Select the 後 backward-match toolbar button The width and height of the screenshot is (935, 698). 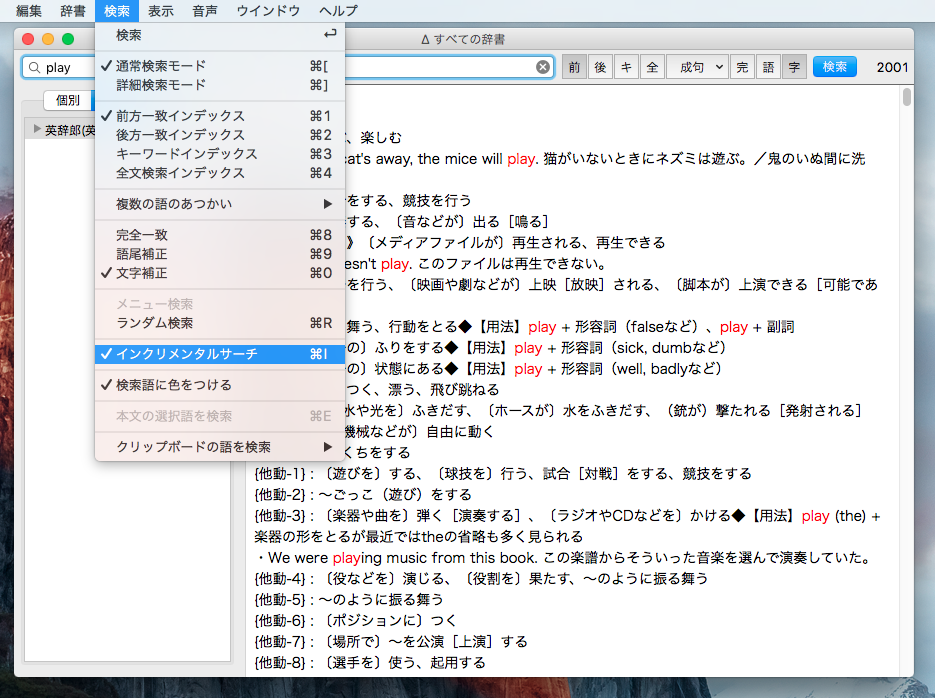click(600, 67)
